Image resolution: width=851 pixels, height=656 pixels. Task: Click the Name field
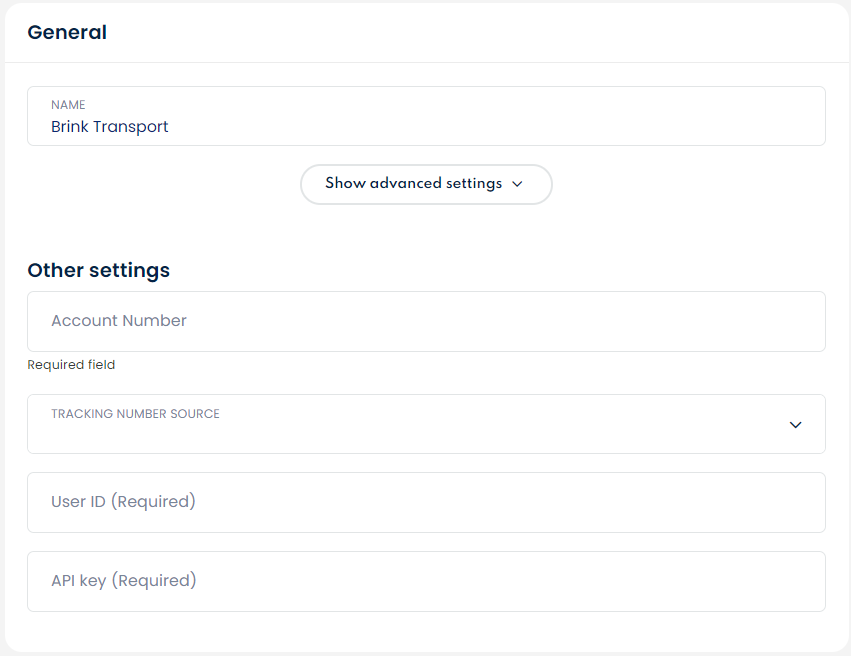click(426, 116)
